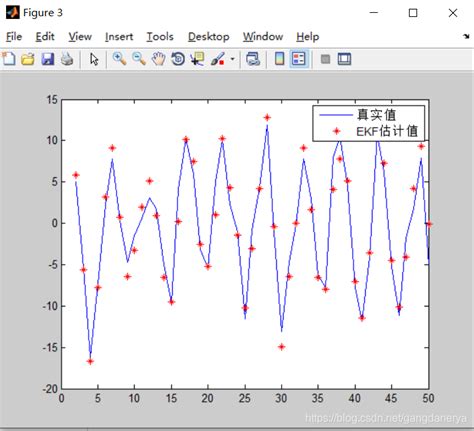Open a file with the folder icon

pyautogui.click(x=28, y=59)
